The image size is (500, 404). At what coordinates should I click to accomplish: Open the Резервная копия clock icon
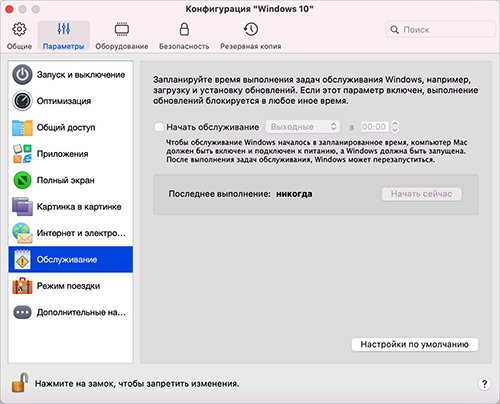[x=251, y=29]
